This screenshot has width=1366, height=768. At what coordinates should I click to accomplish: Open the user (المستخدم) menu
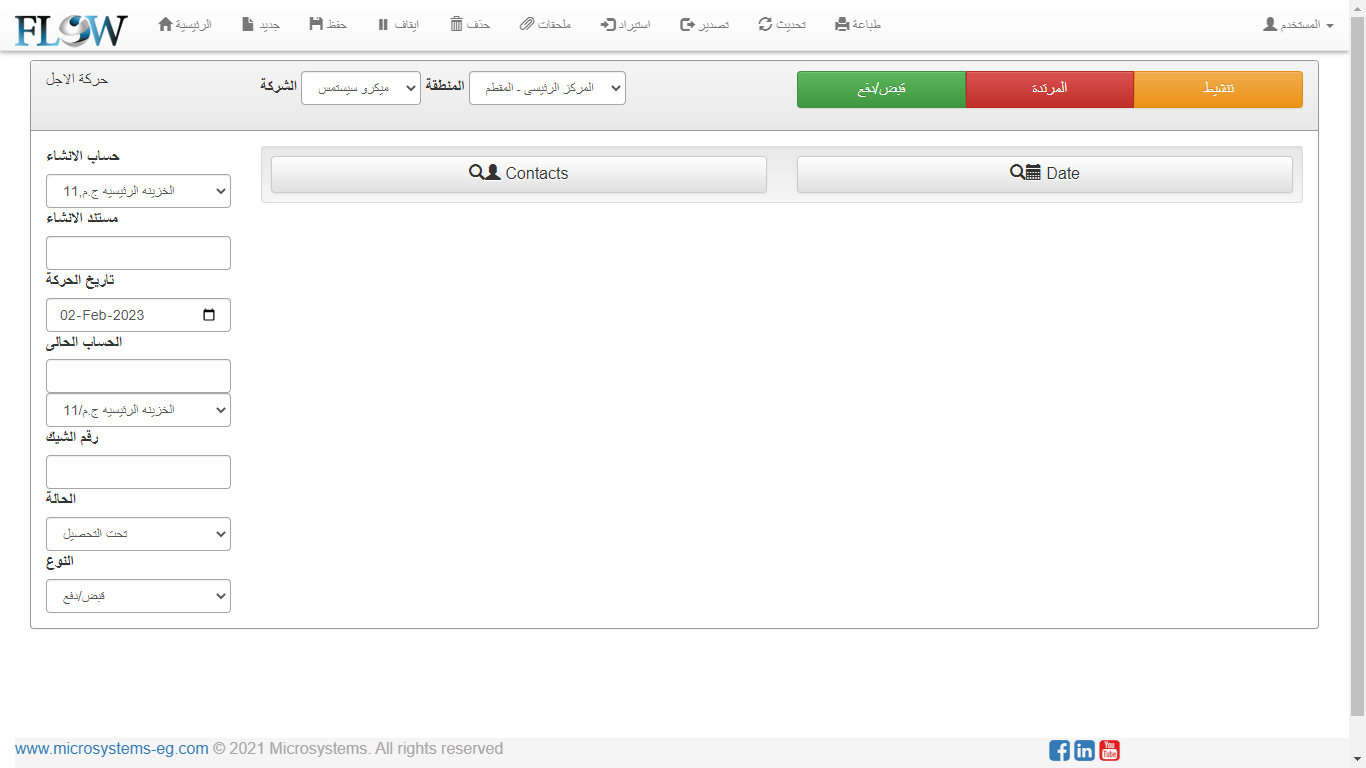coord(1298,24)
